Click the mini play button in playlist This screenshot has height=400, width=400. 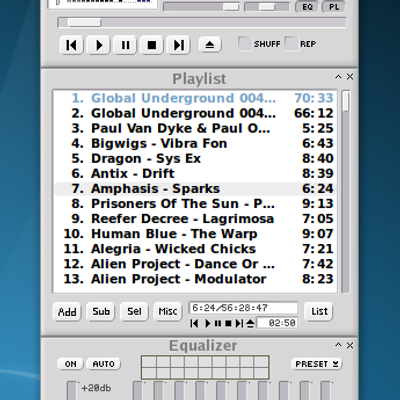coord(207,323)
